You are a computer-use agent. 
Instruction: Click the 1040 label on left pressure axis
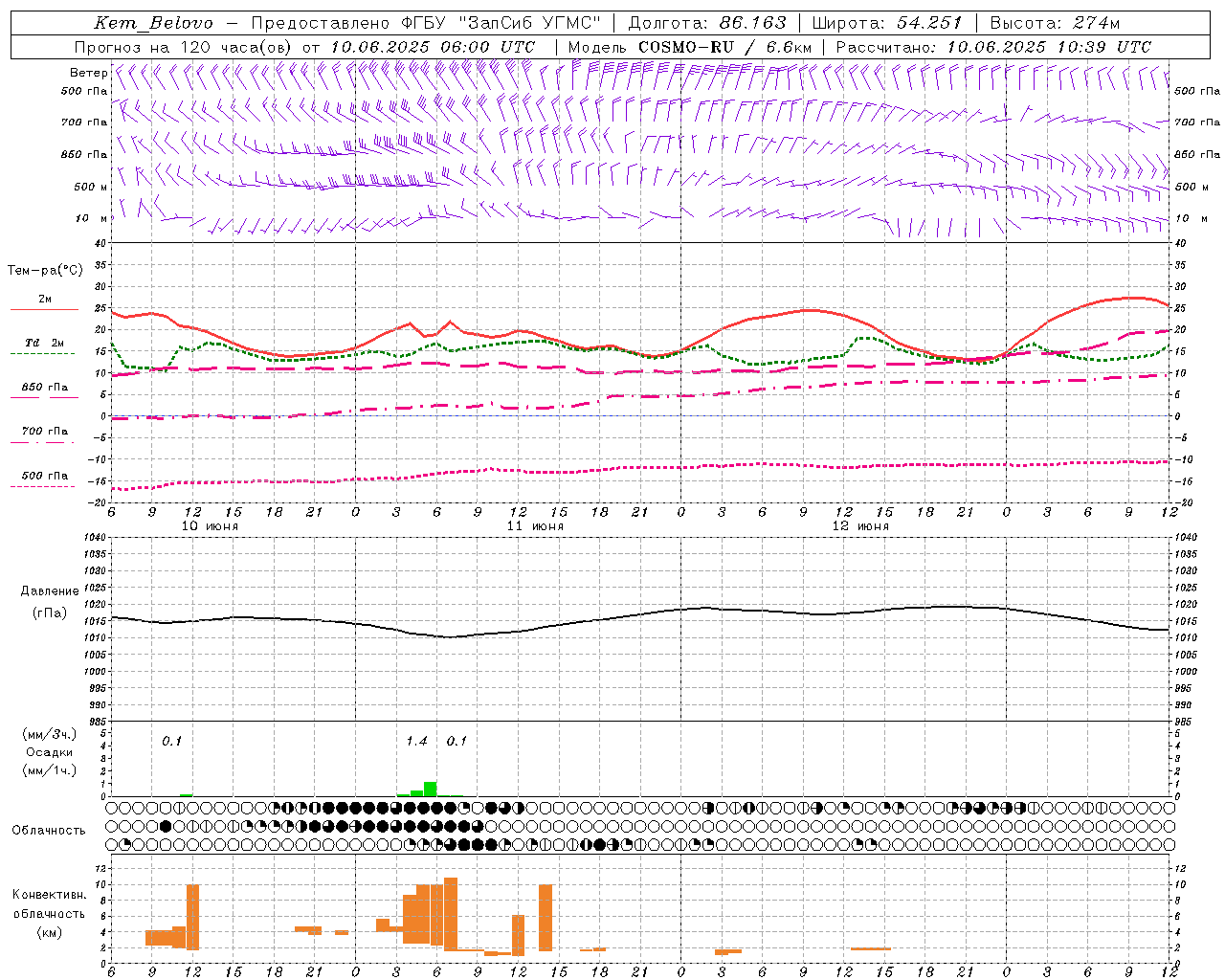pos(98,537)
